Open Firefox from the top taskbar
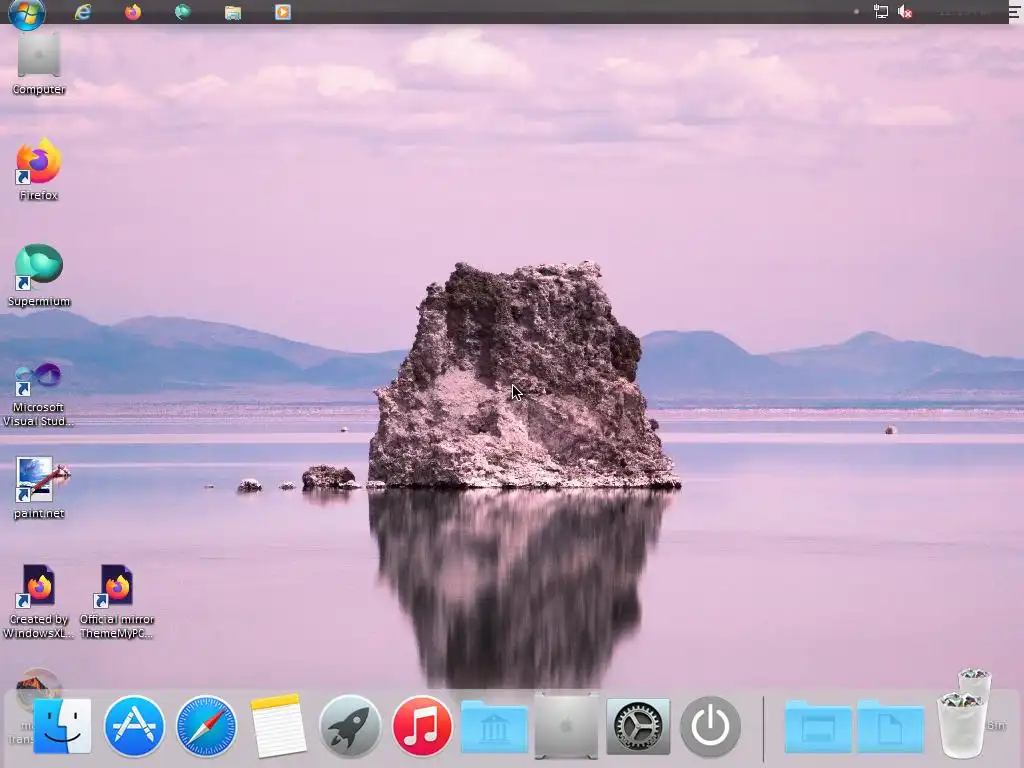This screenshot has width=1024, height=768. (x=133, y=12)
